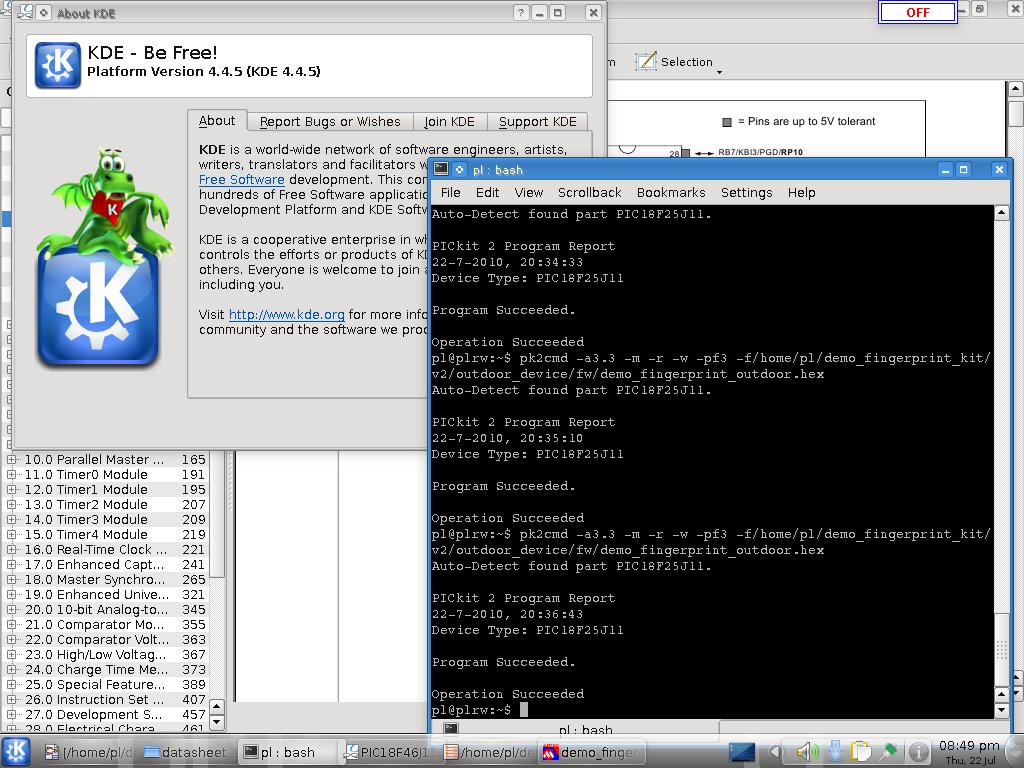Click the info notification tray icon
Image resolution: width=1024 pixels, height=768 pixels.
click(x=916, y=752)
